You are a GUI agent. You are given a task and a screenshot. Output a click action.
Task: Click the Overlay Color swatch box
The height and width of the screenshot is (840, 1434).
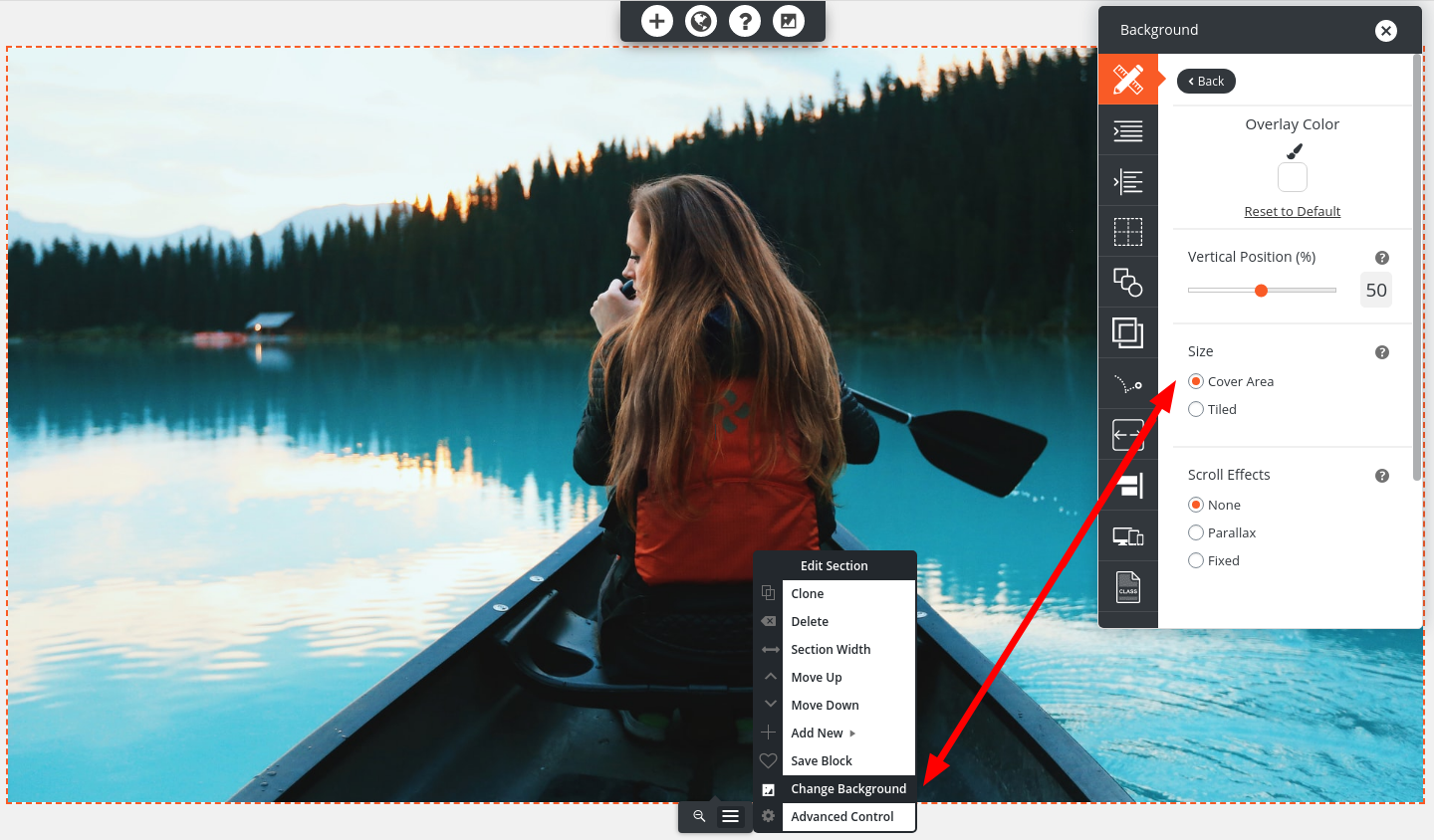(1292, 177)
